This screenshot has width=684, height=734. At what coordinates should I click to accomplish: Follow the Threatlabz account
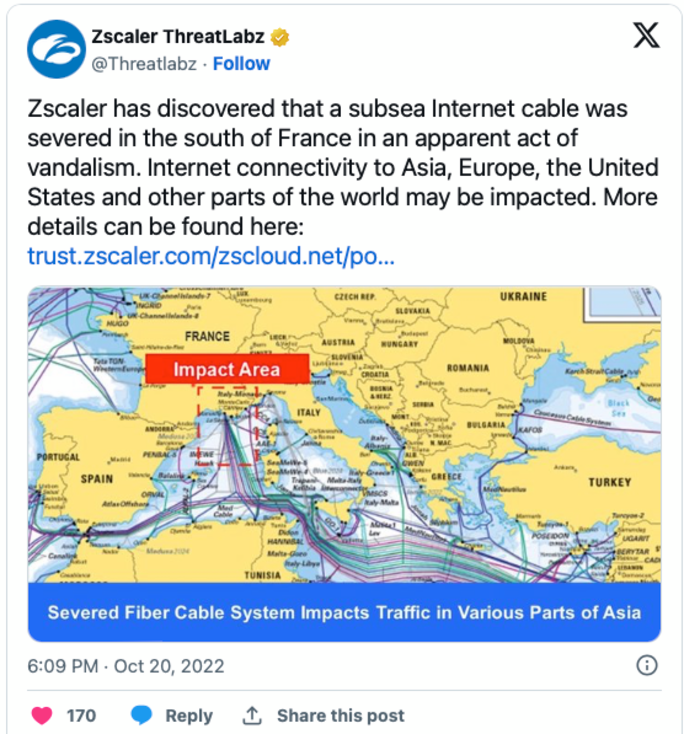(241, 64)
